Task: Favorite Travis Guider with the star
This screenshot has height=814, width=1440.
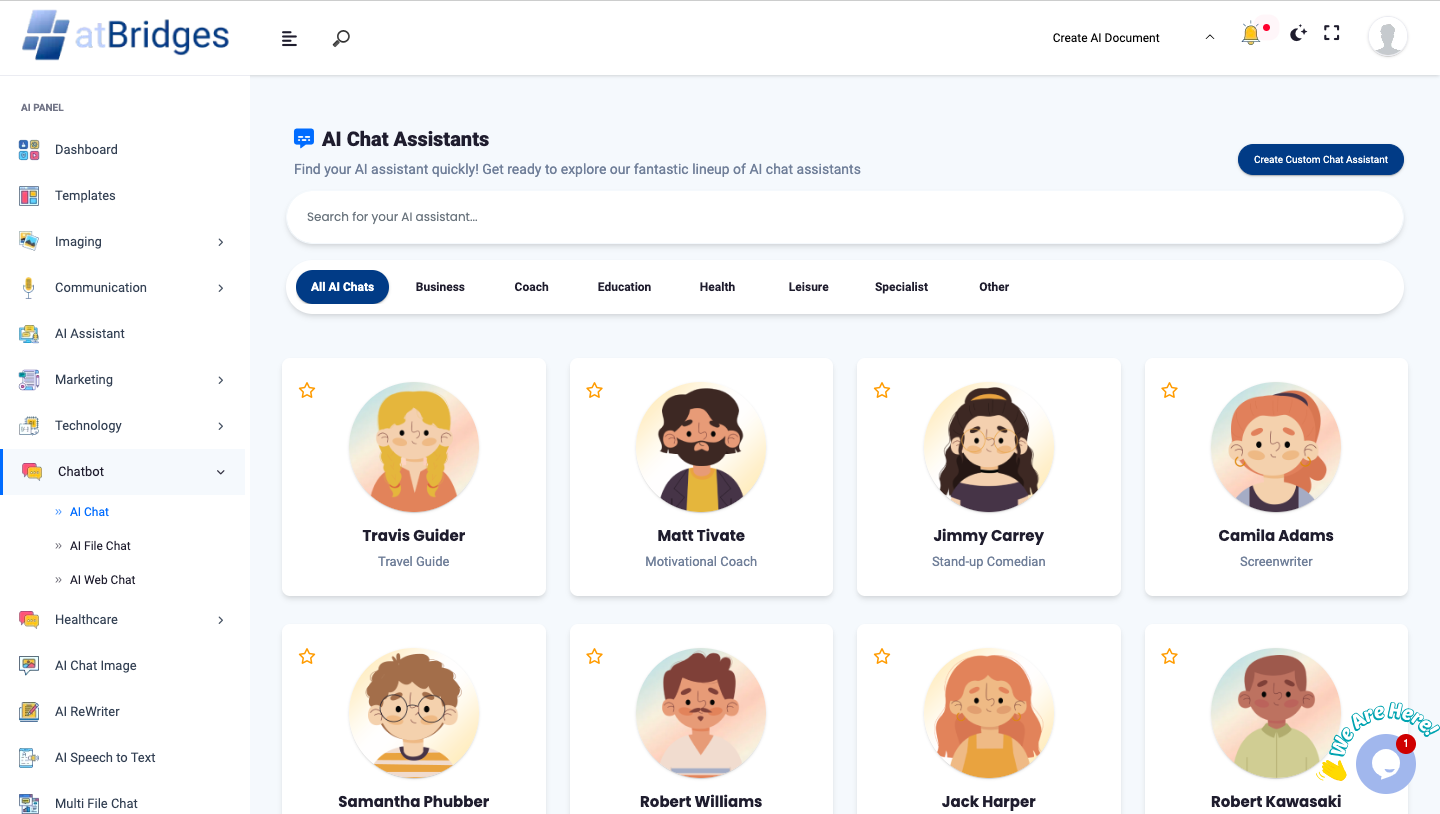Action: point(307,390)
